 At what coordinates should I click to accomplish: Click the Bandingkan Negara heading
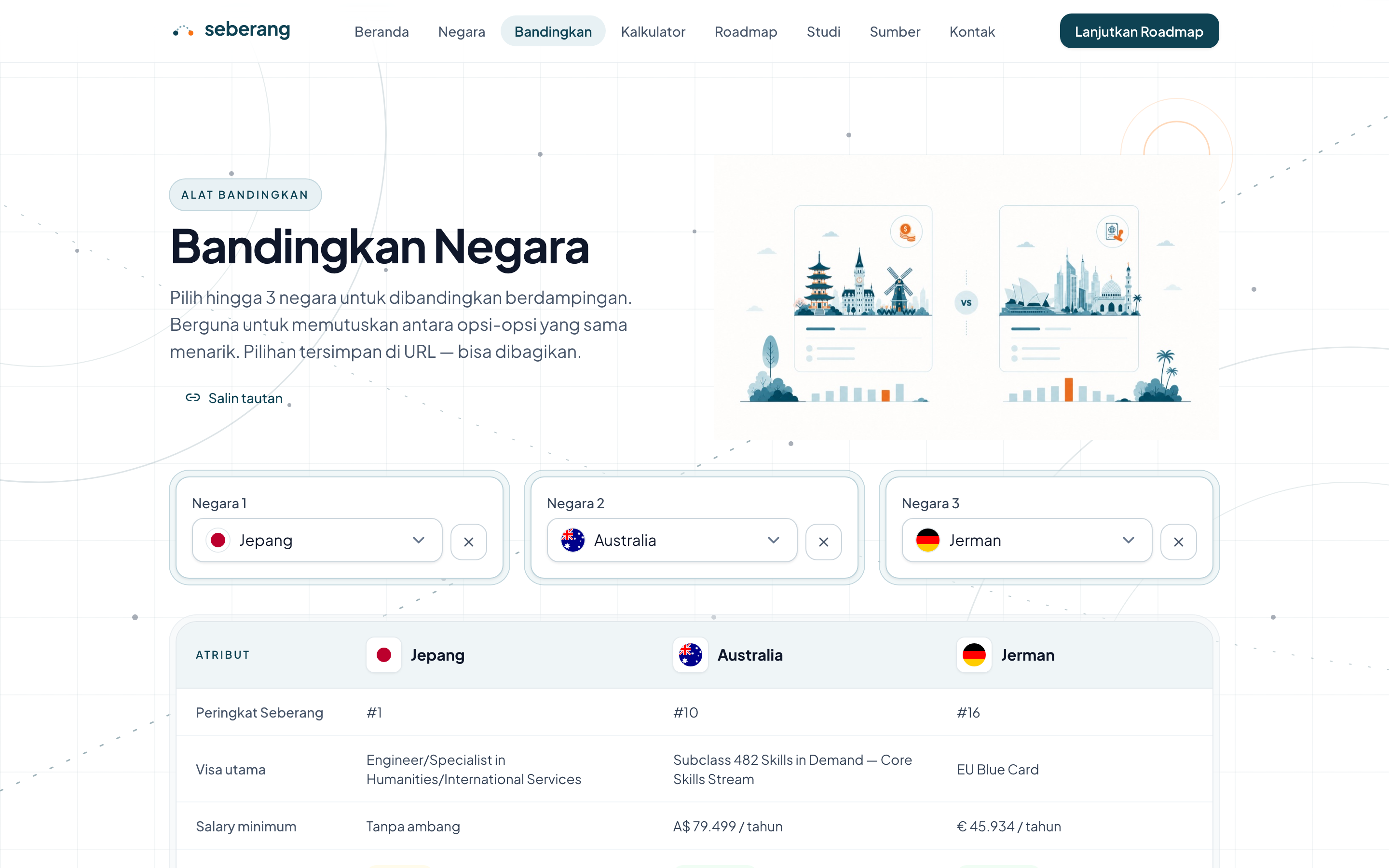coord(380,247)
